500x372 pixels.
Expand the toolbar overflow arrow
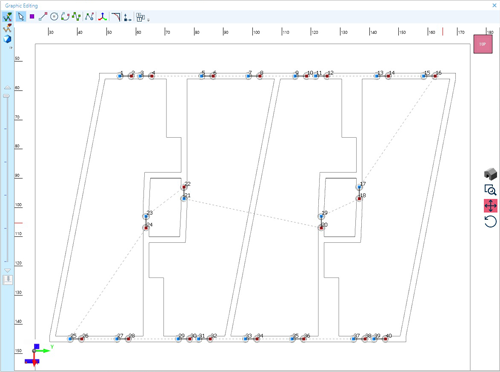pyautogui.click(x=148, y=20)
